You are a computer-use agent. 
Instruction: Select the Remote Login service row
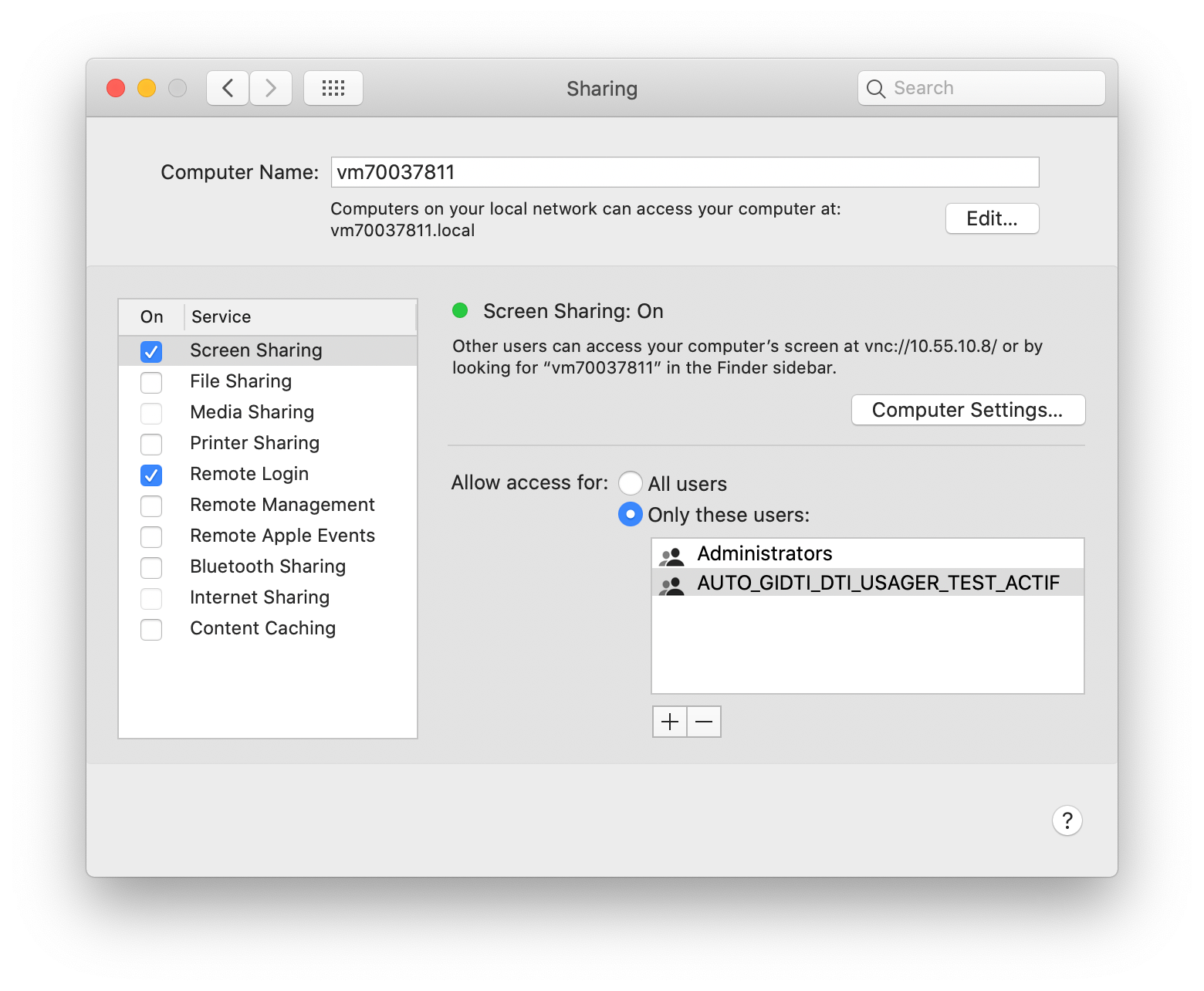tap(268, 474)
